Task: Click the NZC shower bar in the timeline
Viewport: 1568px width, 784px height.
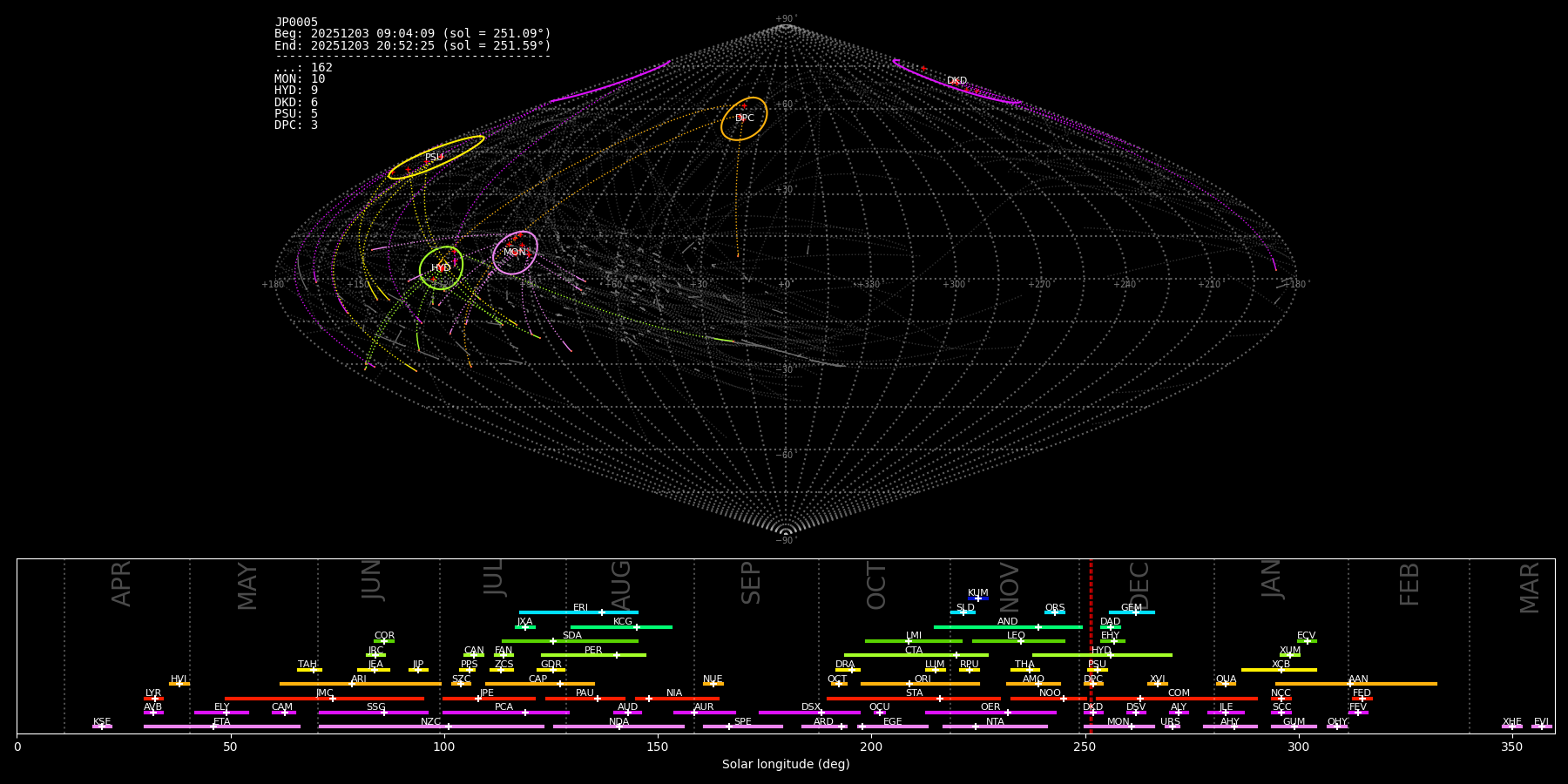Action: [x=431, y=727]
